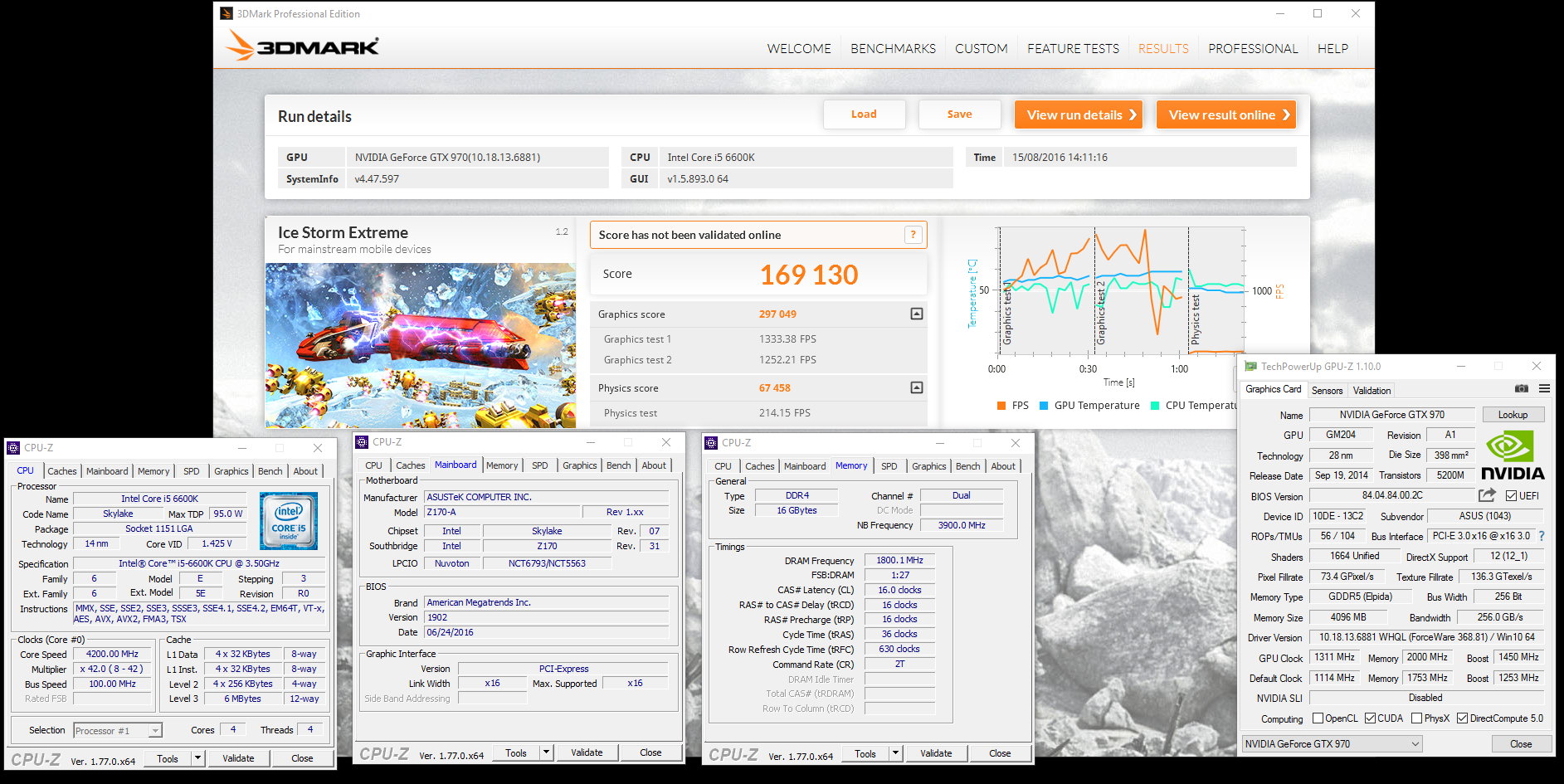Image resolution: width=1564 pixels, height=784 pixels.
Task: Click the Driver Version field in GPU-Z
Action: 1427,637
